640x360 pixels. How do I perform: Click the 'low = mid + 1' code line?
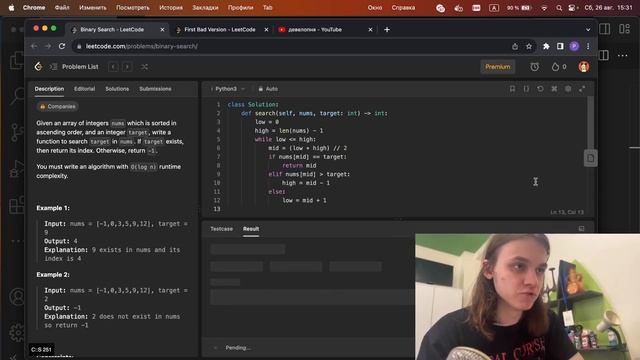304,200
